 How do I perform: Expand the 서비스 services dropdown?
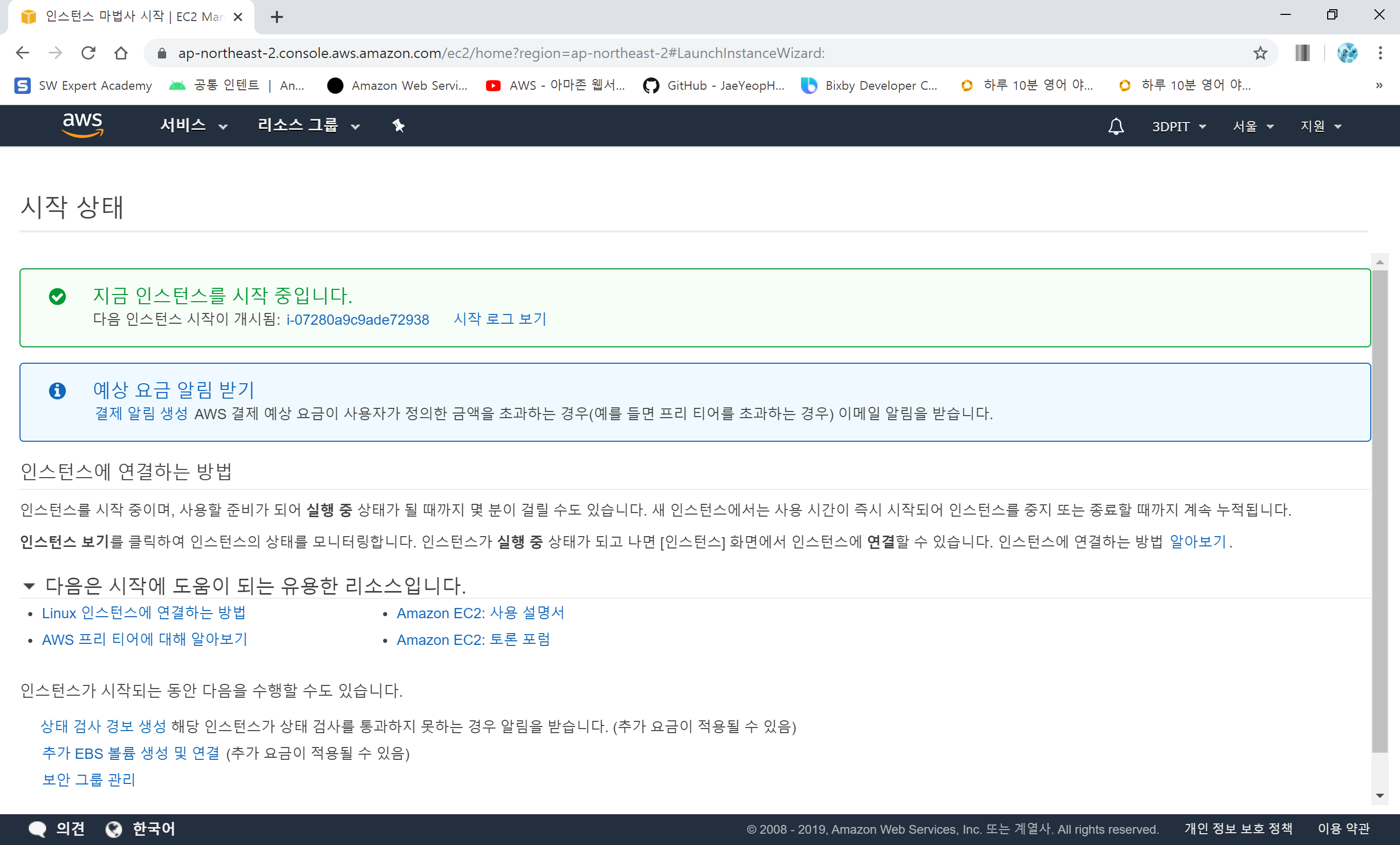pyautogui.click(x=193, y=126)
